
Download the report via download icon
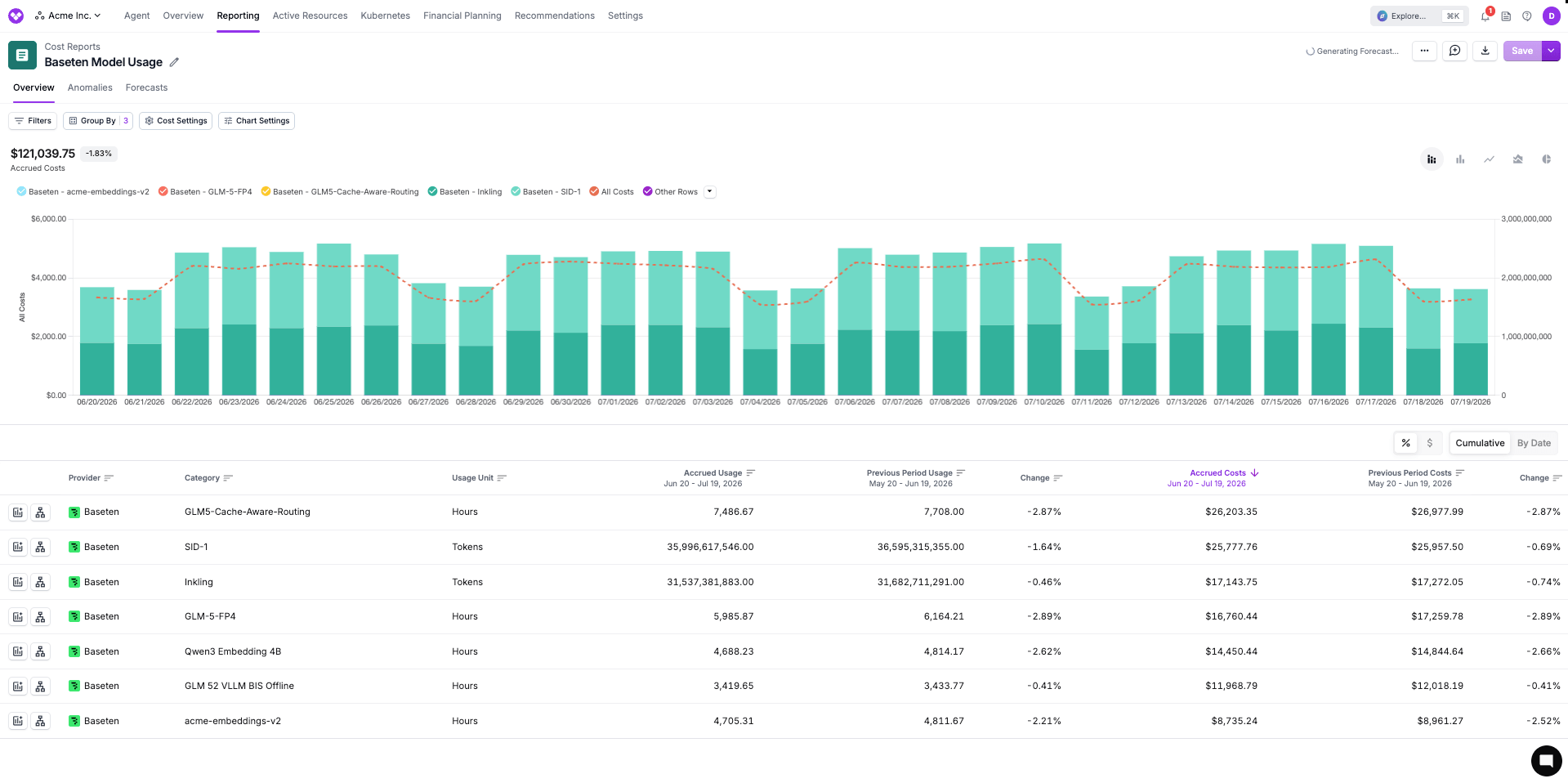[1485, 51]
